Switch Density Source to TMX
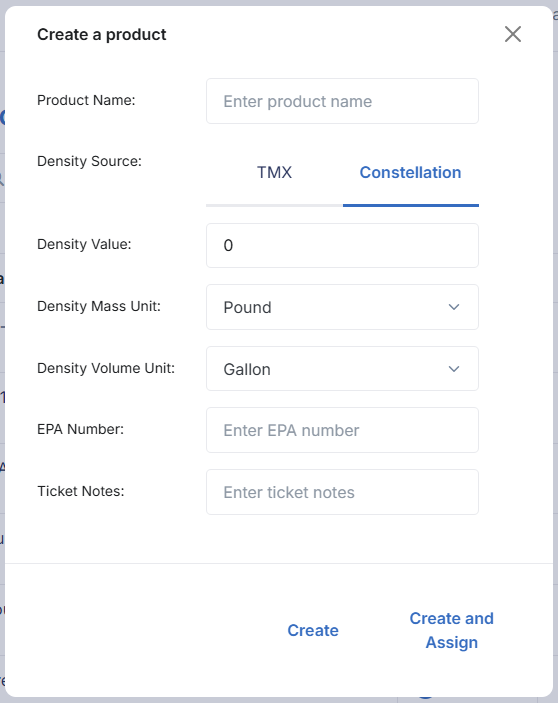The width and height of the screenshot is (558, 703). (274, 173)
